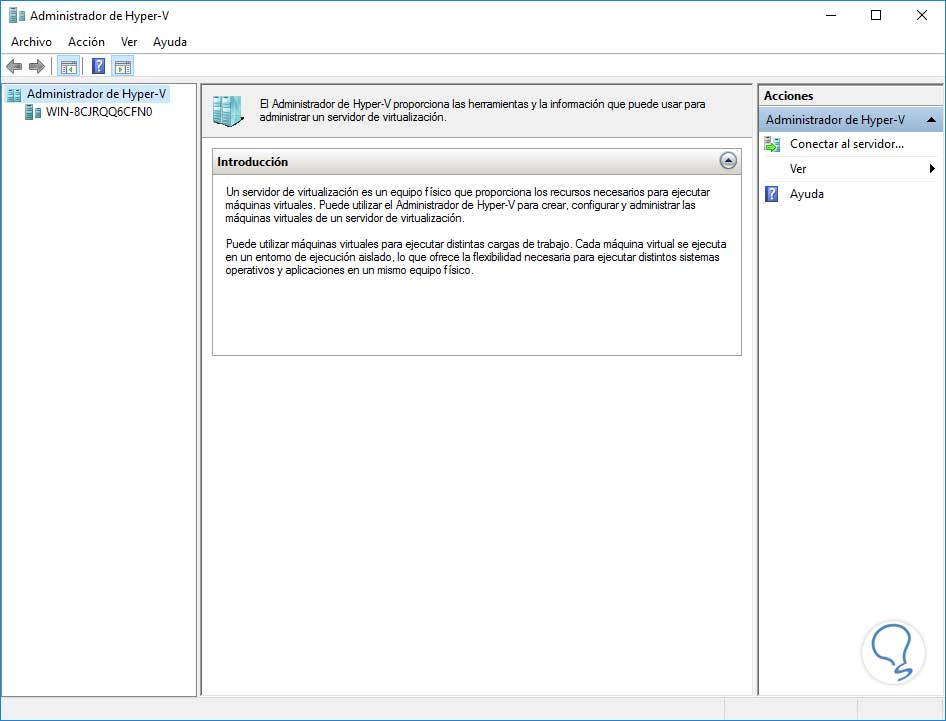
Task: Toggle the console tree pane icon
Action: (x=69, y=66)
